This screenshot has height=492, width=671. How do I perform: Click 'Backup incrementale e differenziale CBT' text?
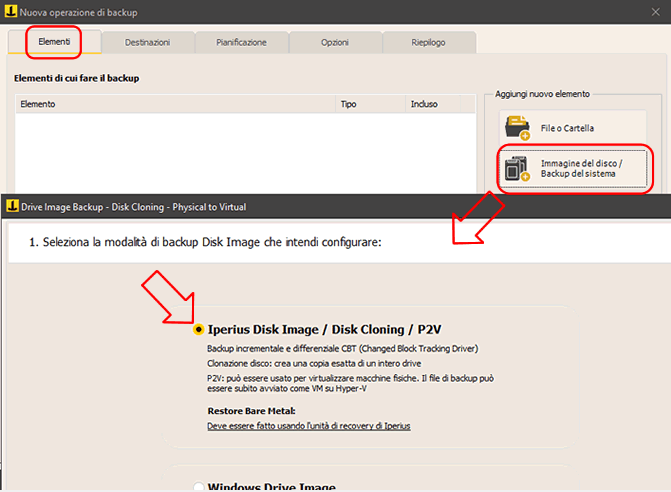click(x=342, y=349)
